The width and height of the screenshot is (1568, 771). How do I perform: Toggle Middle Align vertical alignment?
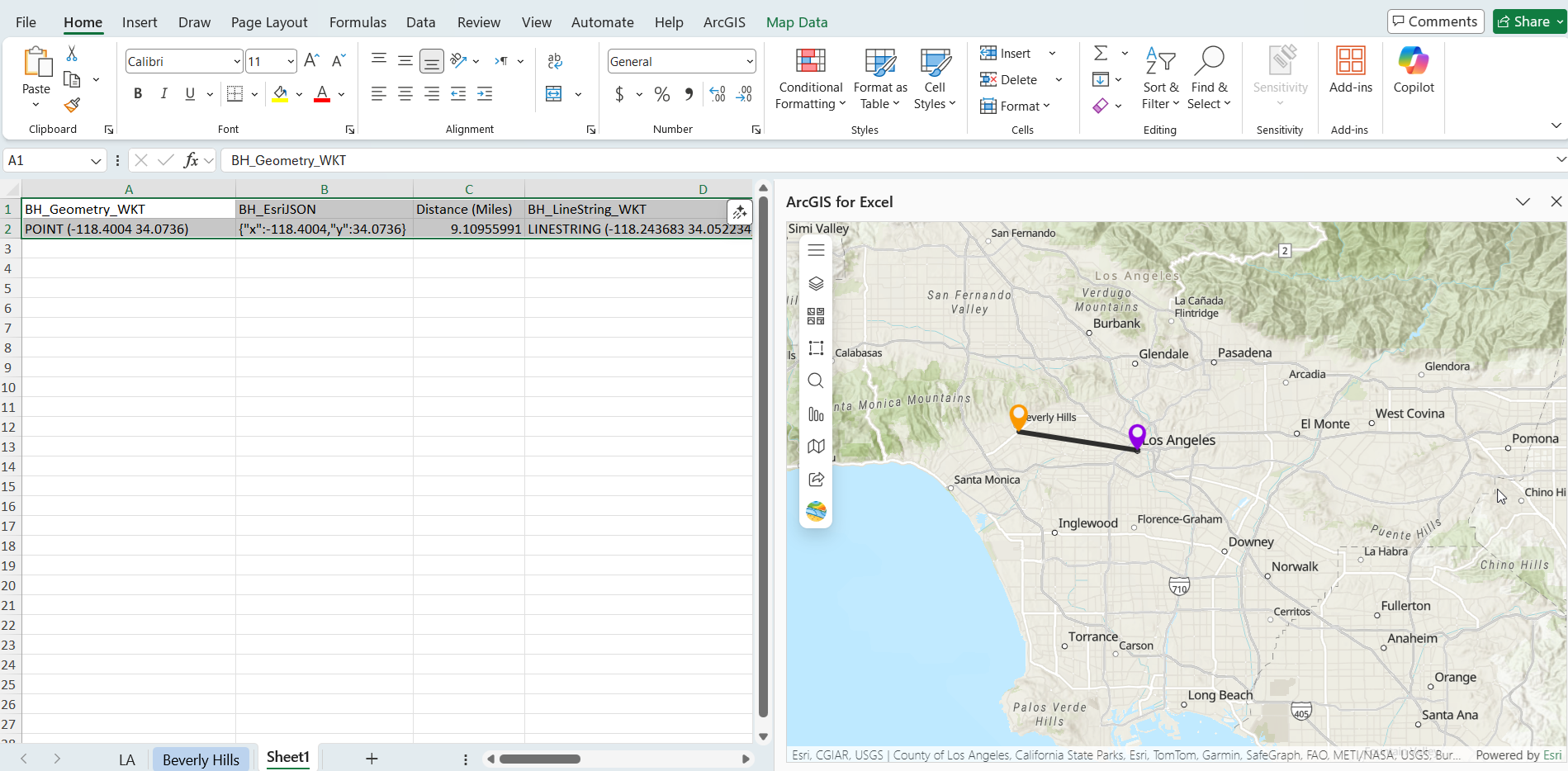point(405,60)
